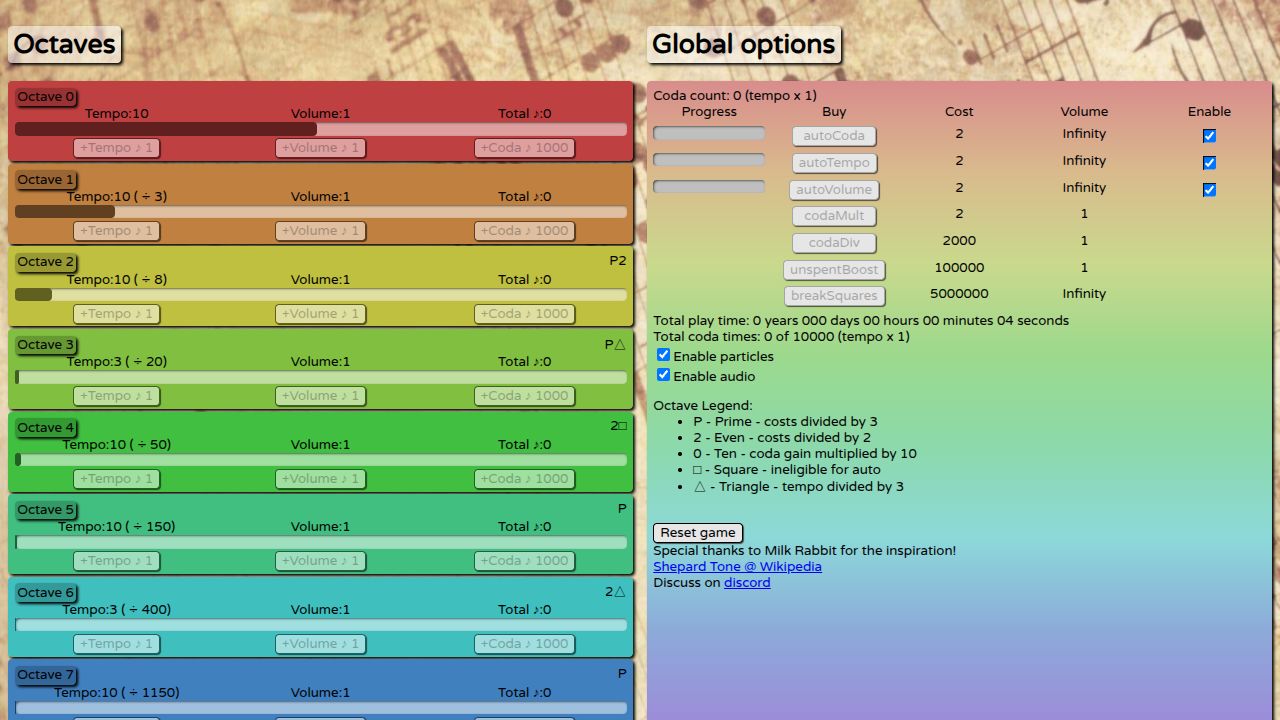Buy +Coda for Octave 0
This screenshot has width=1280, height=720.
(524, 148)
